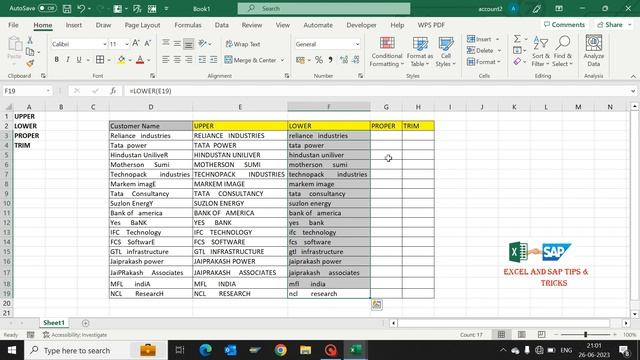Align text to the left
640x360 pixels.
165,60
